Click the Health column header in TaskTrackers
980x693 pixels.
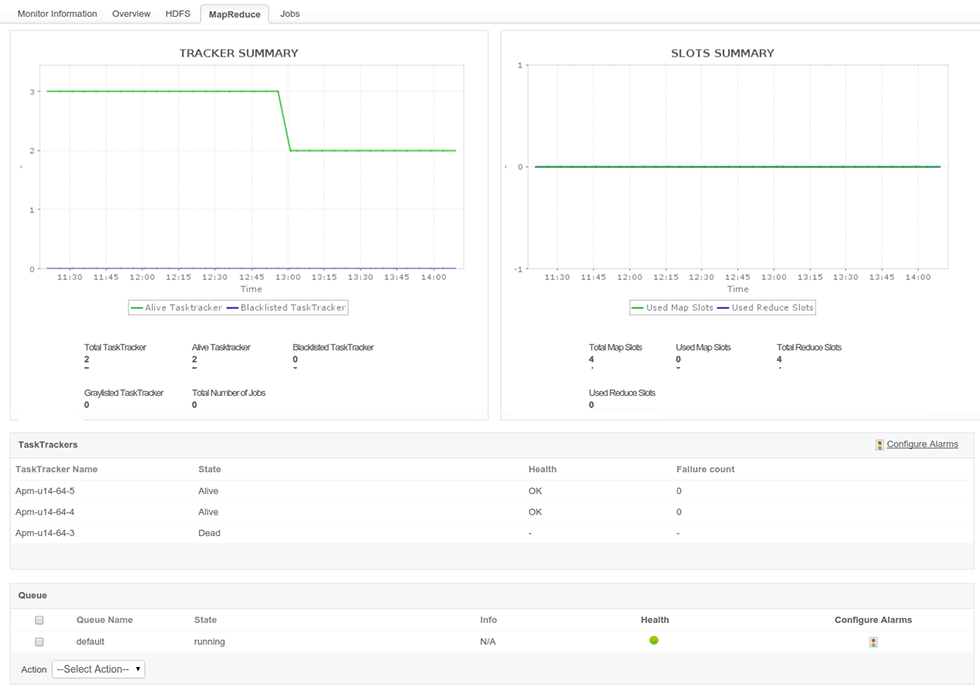click(542, 469)
